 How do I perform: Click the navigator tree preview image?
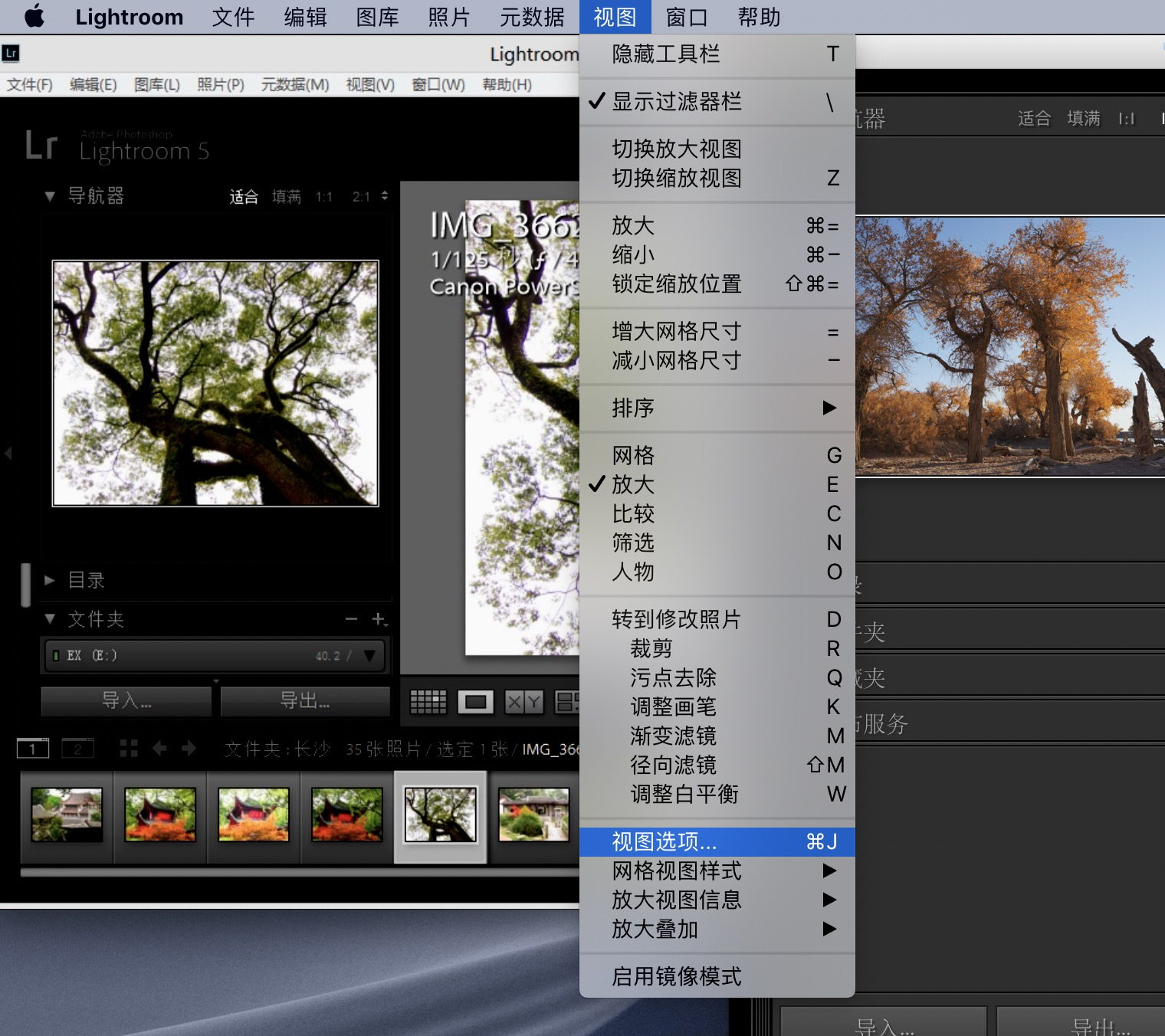click(215, 383)
